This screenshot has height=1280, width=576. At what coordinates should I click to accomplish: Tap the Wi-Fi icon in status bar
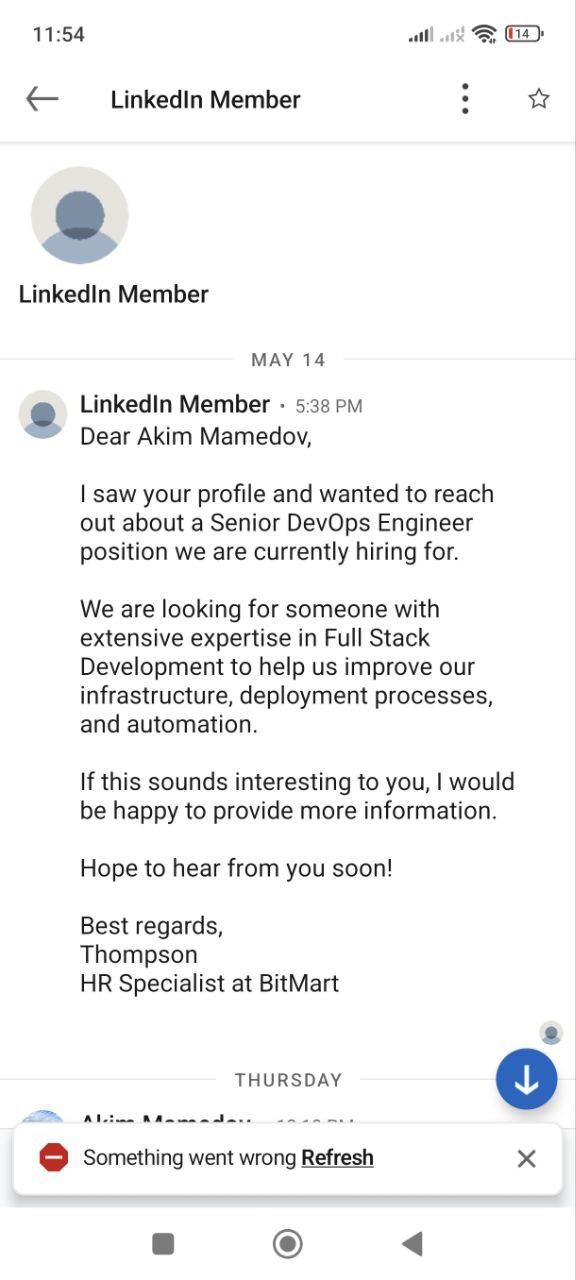pyautogui.click(x=485, y=34)
